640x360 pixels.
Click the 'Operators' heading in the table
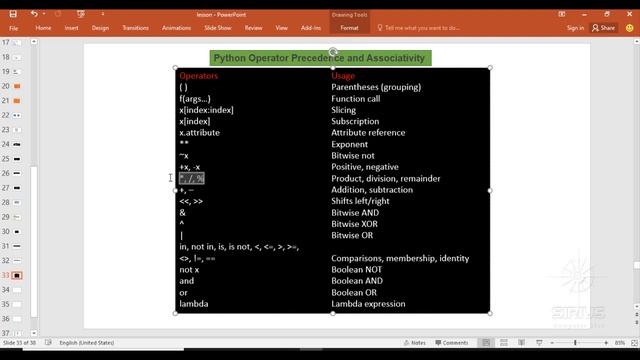coord(199,76)
